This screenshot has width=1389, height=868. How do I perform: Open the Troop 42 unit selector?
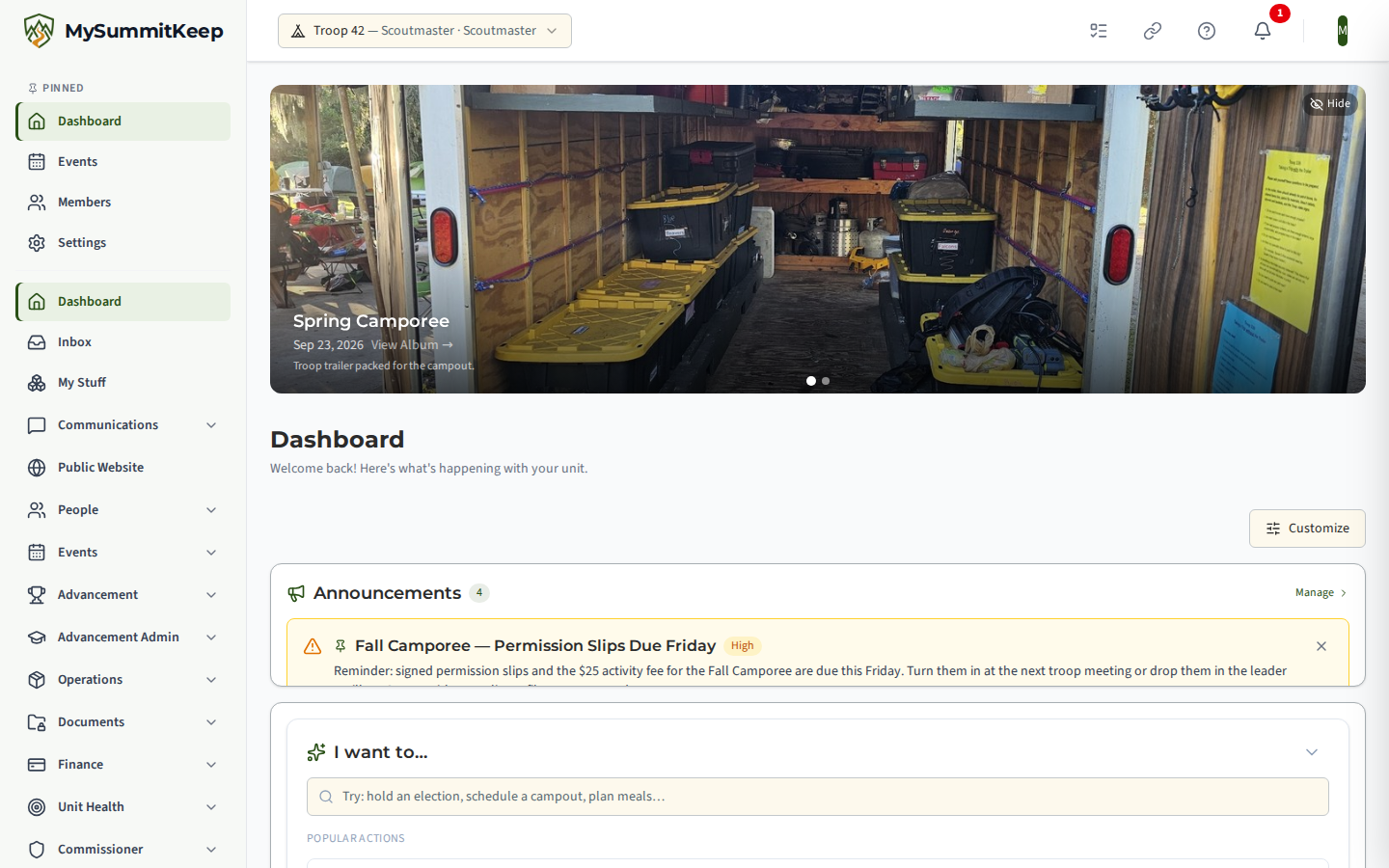click(x=424, y=31)
